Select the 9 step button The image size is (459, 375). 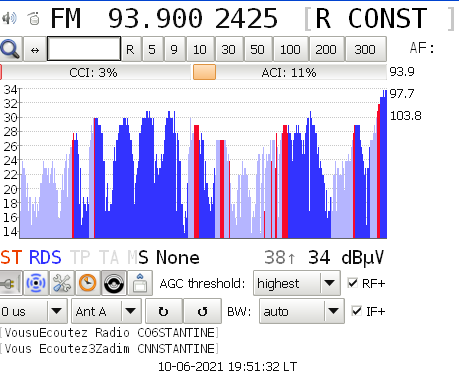pos(174,49)
